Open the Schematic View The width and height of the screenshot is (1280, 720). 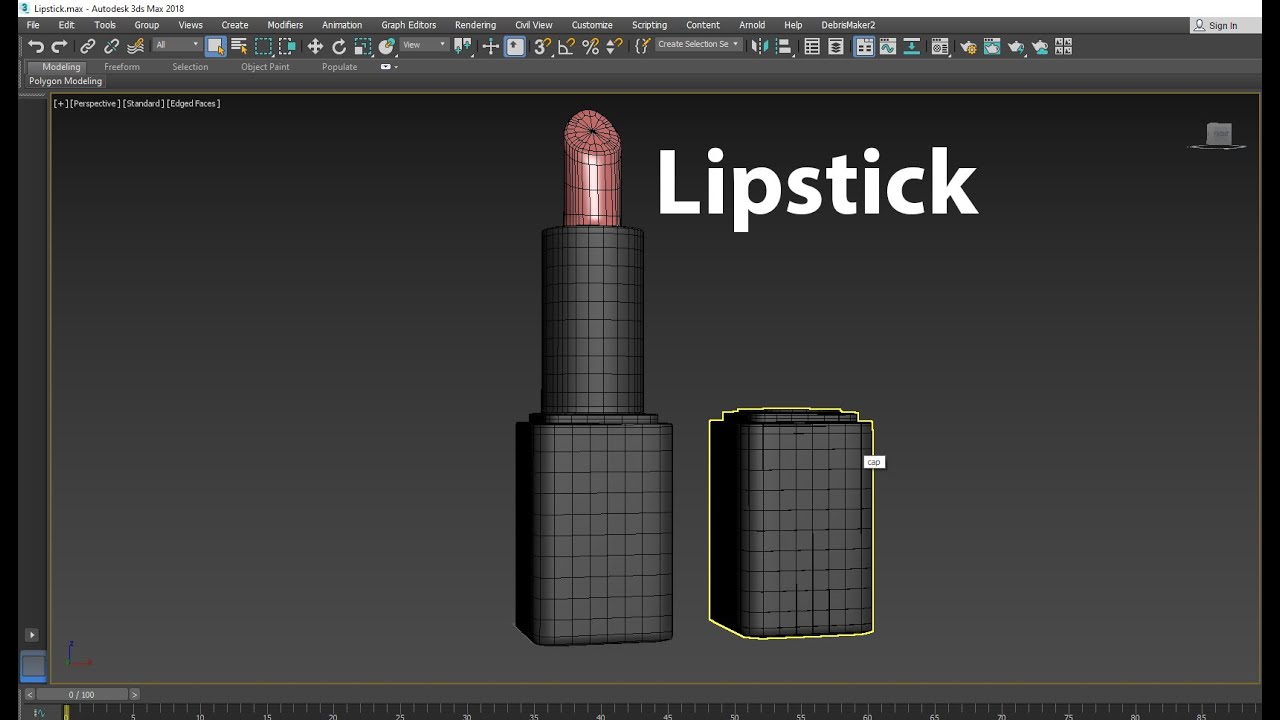pyautogui.click(x=912, y=46)
